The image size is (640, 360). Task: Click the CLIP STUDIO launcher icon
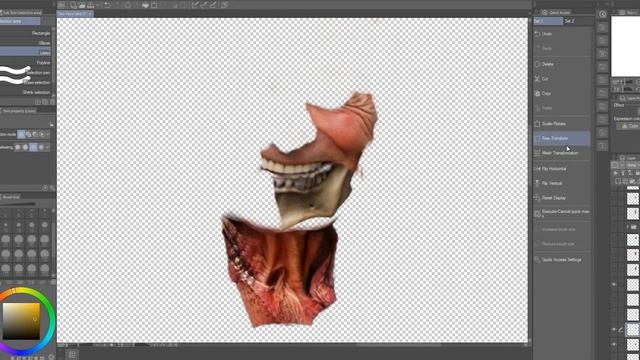pyautogui.click(x=61, y=5)
